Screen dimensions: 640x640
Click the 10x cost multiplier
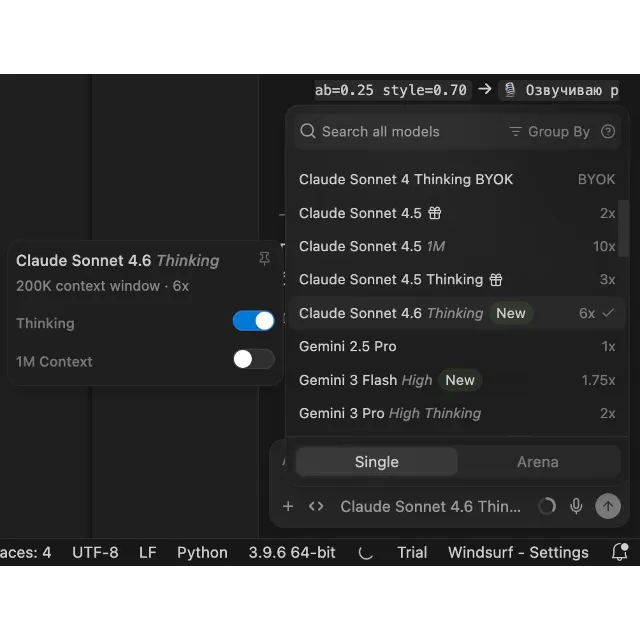[x=604, y=246]
